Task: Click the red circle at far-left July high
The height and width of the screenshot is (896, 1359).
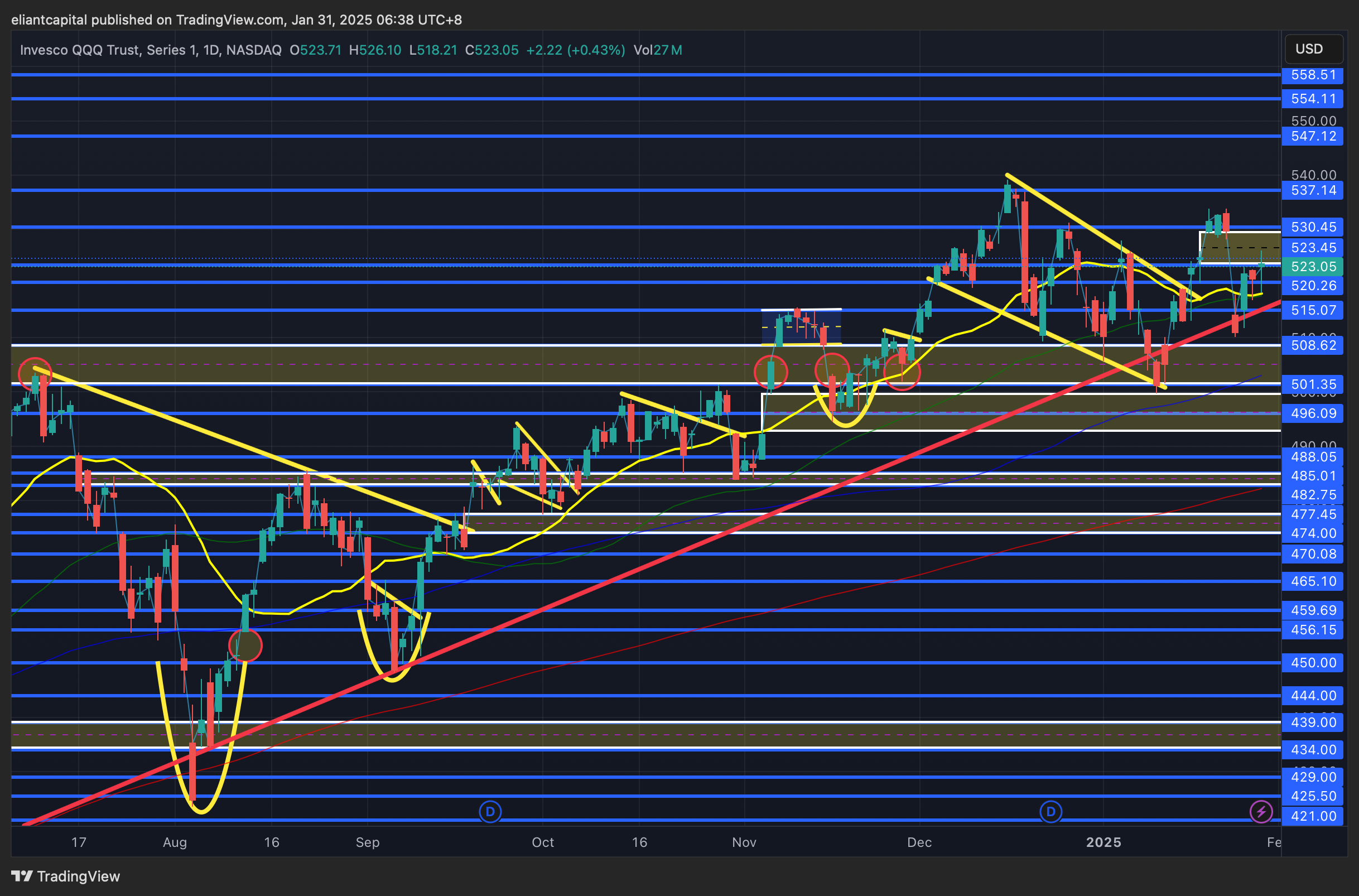Action: [34, 374]
